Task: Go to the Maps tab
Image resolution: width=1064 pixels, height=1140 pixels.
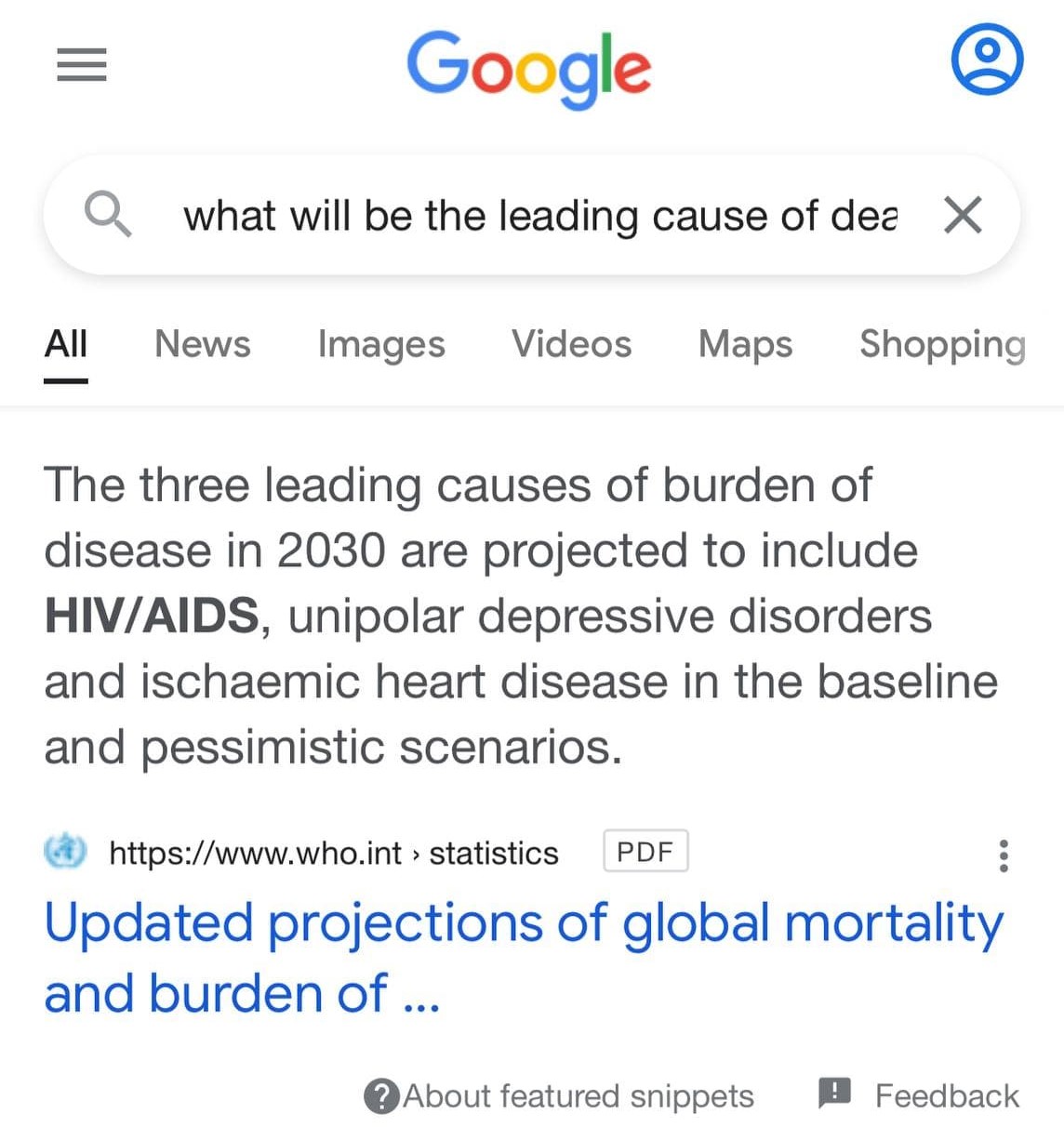Action: tap(745, 344)
